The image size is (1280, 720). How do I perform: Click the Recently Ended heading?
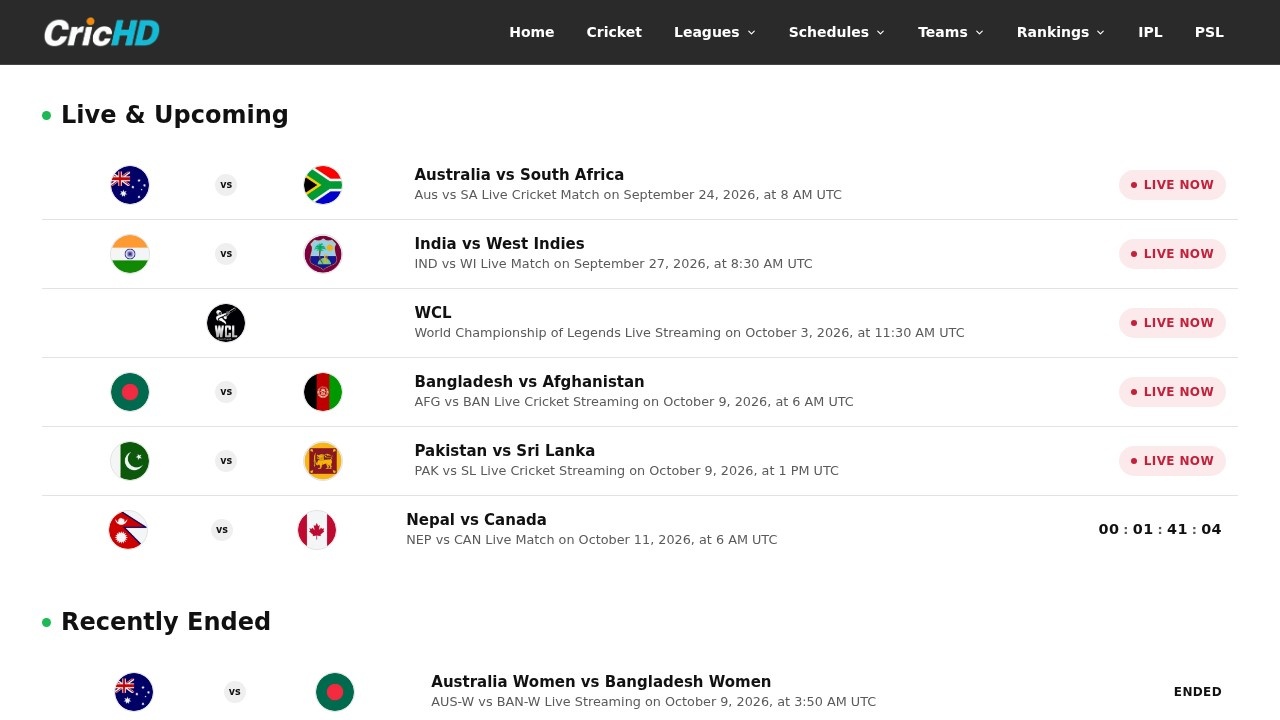(166, 622)
